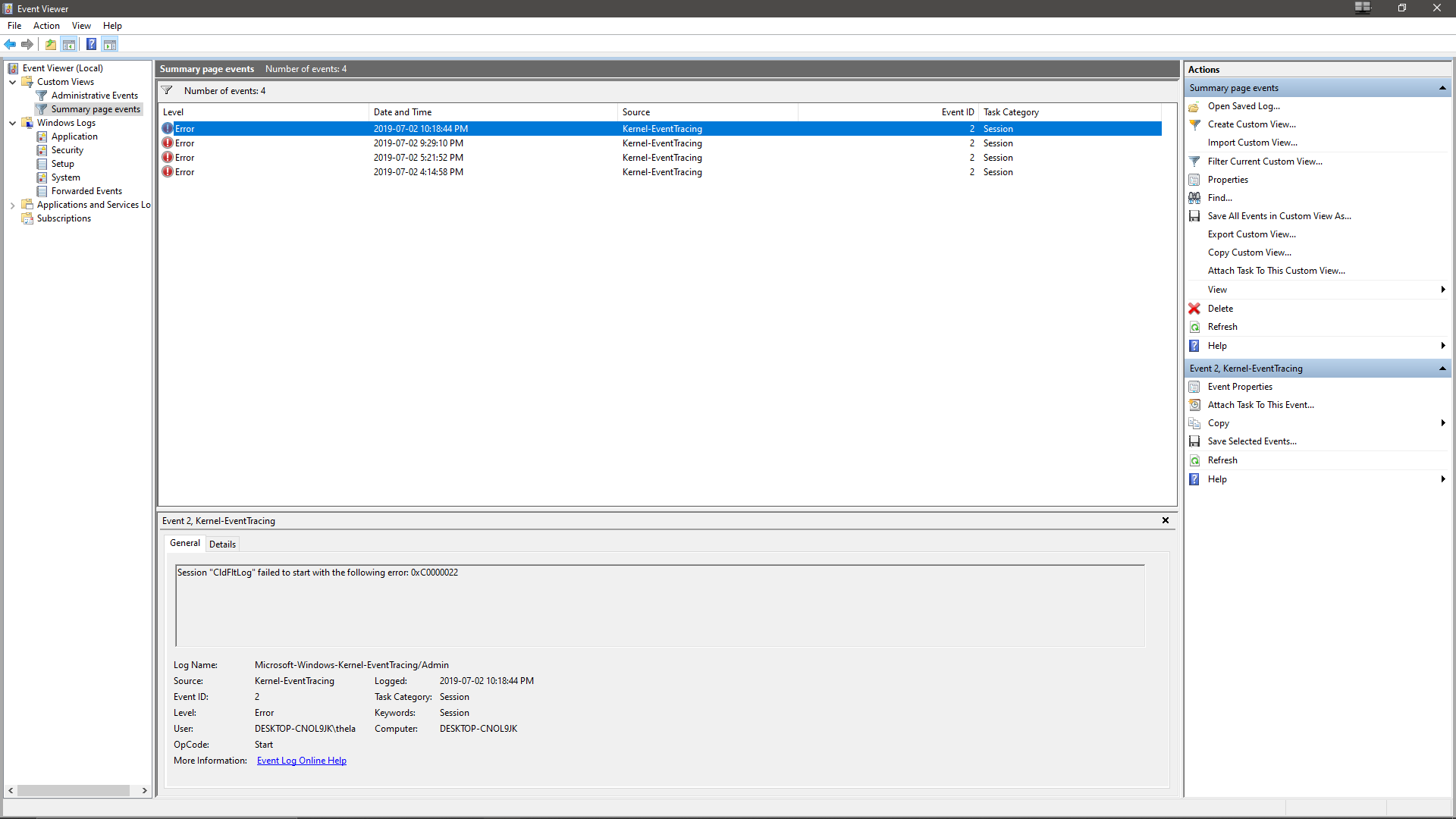Image resolution: width=1456 pixels, height=819 pixels.
Task: Expand Applications and Services Logs node
Action: (12, 205)
